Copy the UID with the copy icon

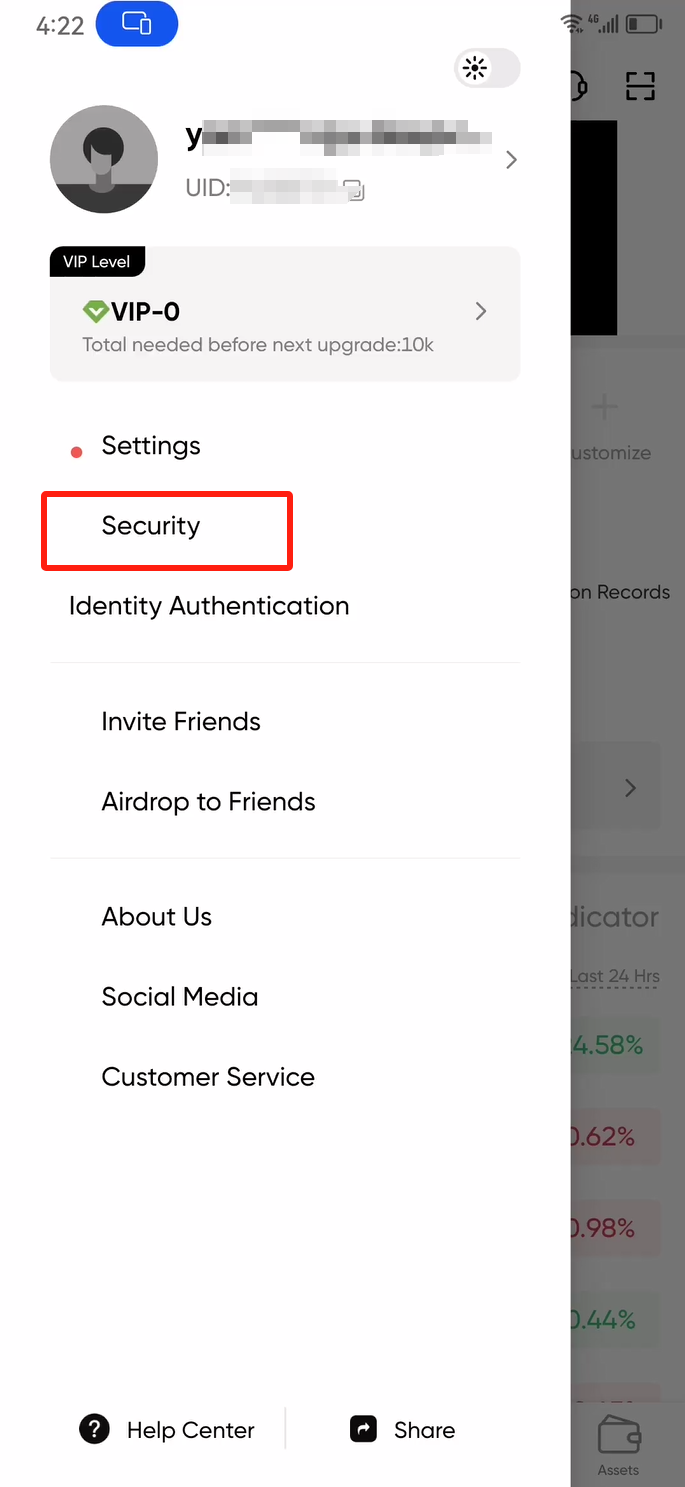tap(352, 189)
